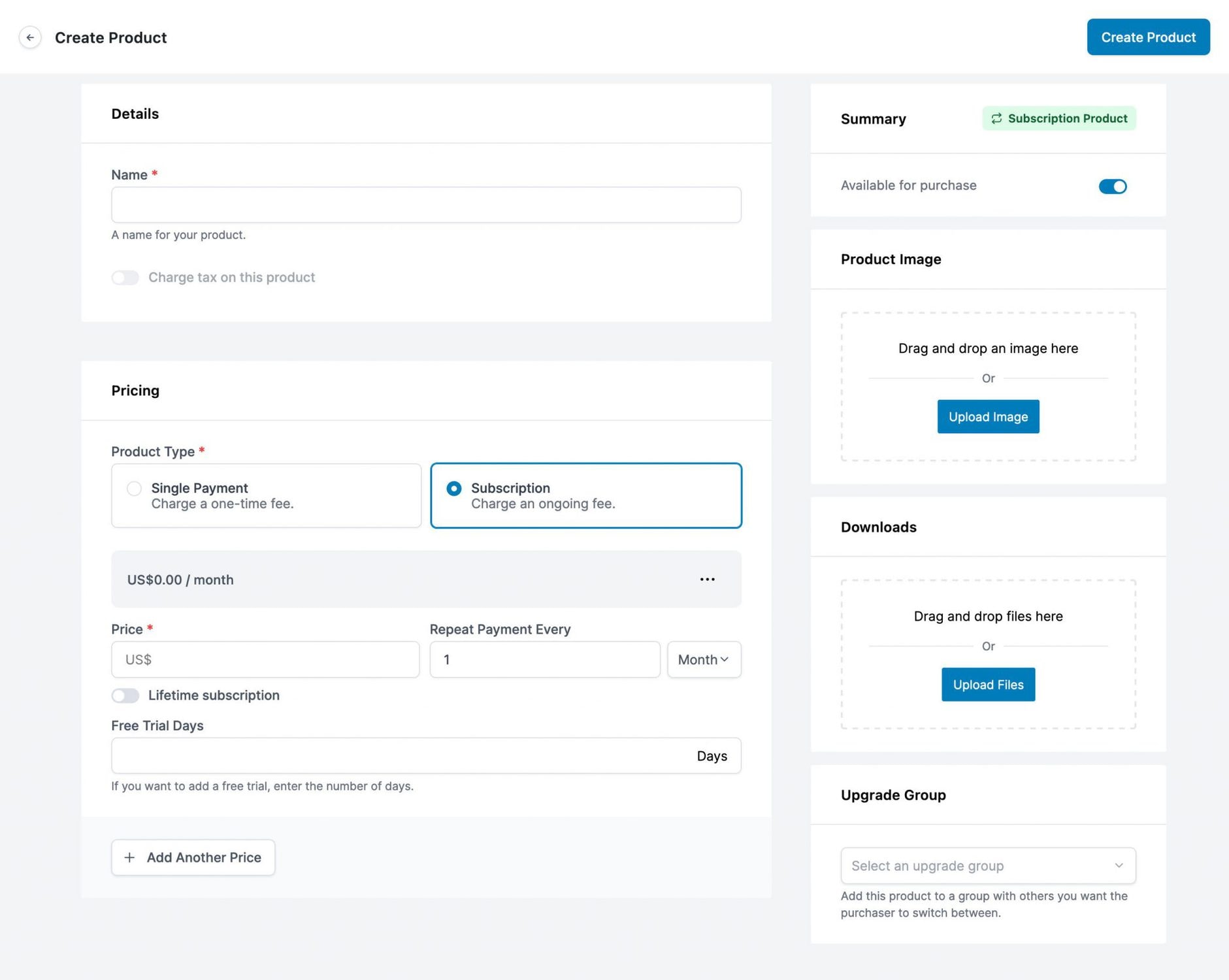Image resolution: width=1229 pixels, height=980 pixels.
Task: Click the Upgrade Group heading
Action: [893, 795]
